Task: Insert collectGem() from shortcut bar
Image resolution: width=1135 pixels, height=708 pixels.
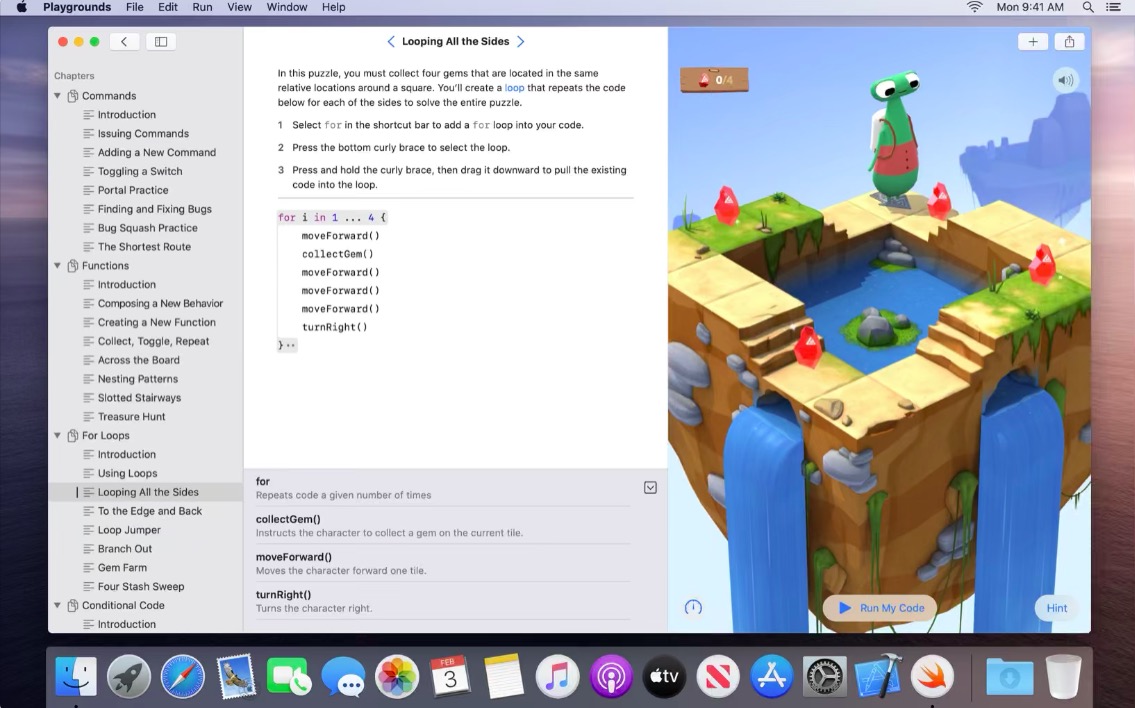Action: pyautogui.click(x=442, y=525)
